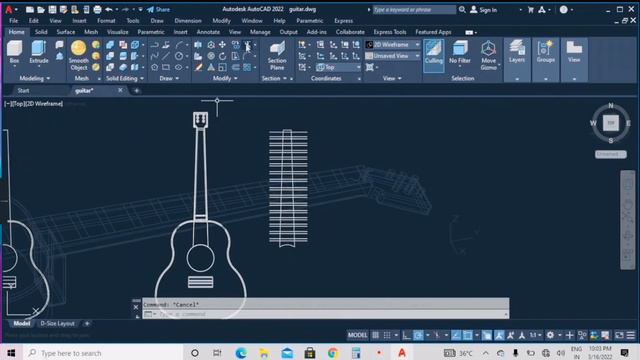Select the Section Plane tool
This screenshot has height=360, width=640.
pyautogui.click(x=277, y=56)
